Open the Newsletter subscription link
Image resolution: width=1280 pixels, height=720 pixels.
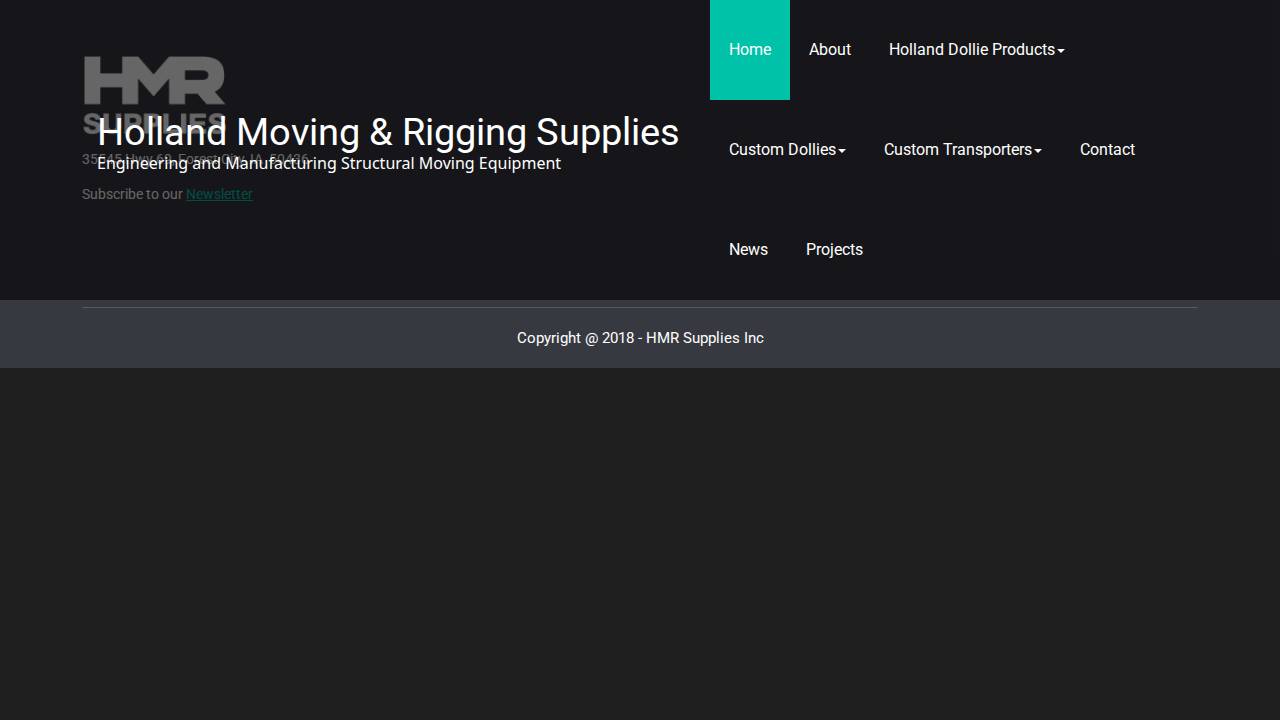point(219,194)
